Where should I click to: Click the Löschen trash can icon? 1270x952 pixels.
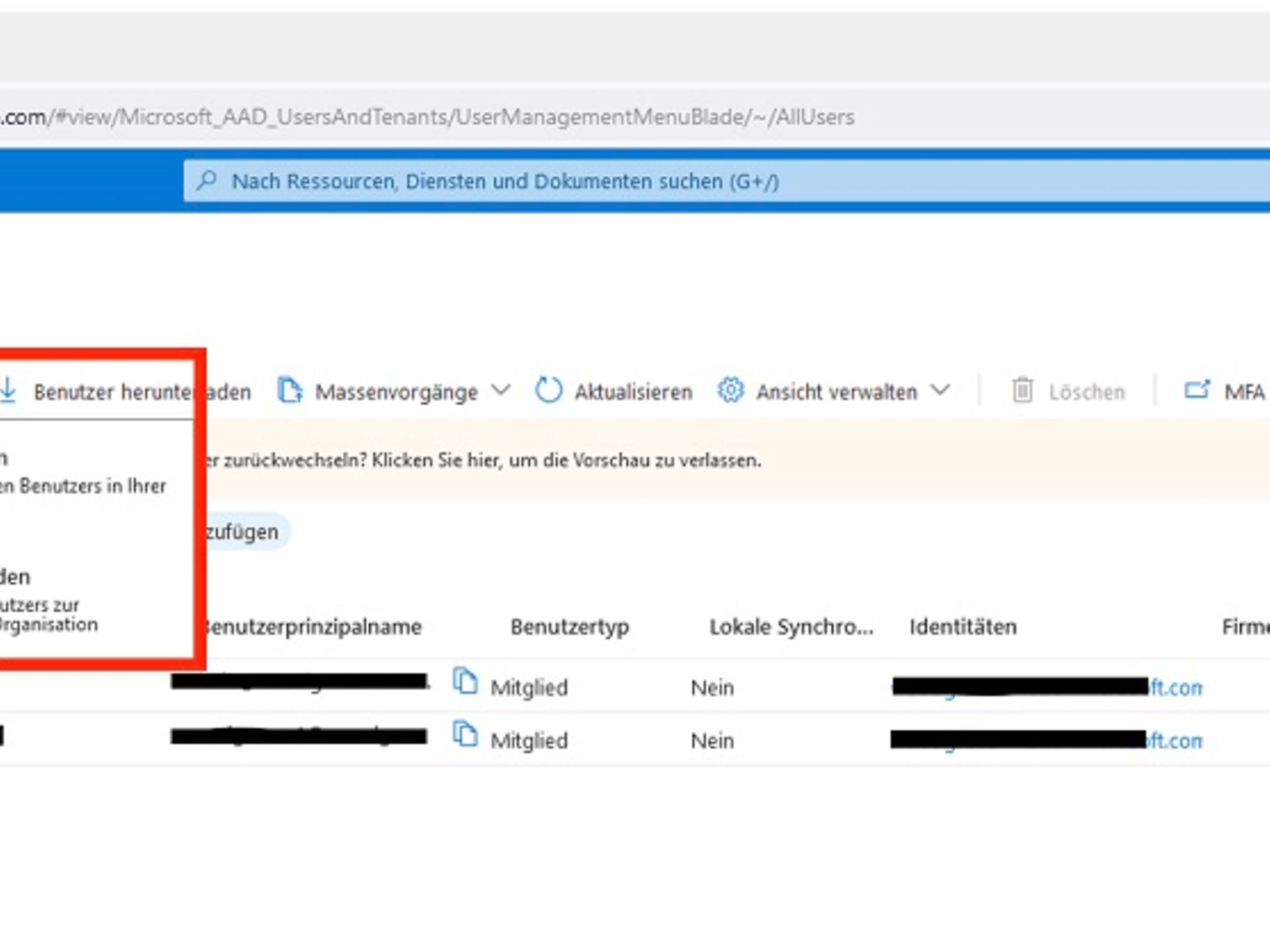click(1021, 391)
